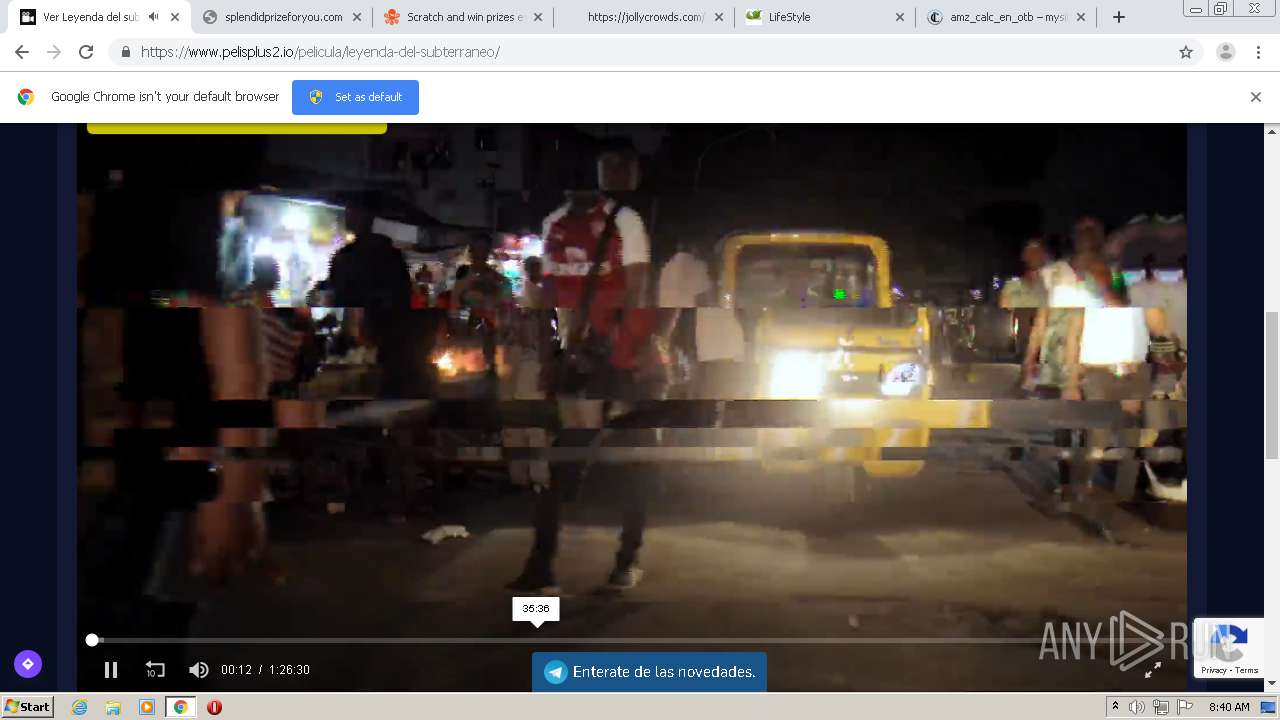Click the page scrollbar thumb
The height and width of the screenshot is (720, 1280).
point(1272,385)
